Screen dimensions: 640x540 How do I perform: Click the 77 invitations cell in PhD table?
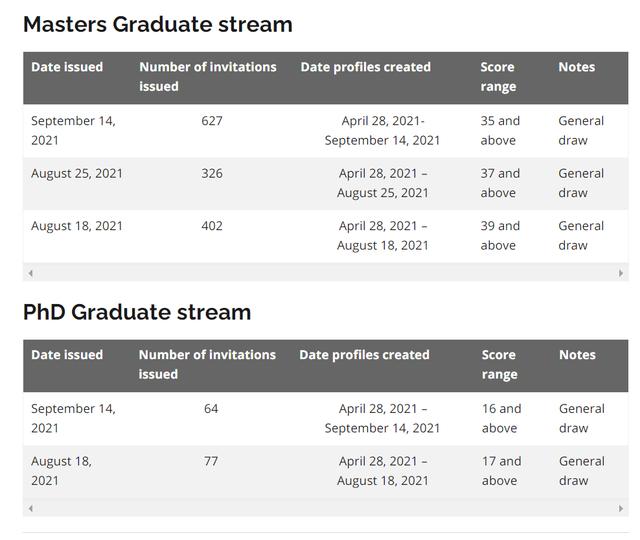click(211, 461)
